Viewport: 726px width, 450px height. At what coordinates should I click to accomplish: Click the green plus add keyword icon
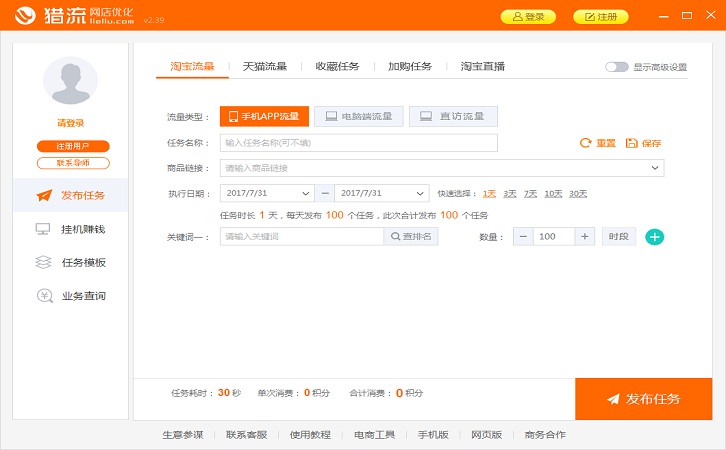point(654,237)
